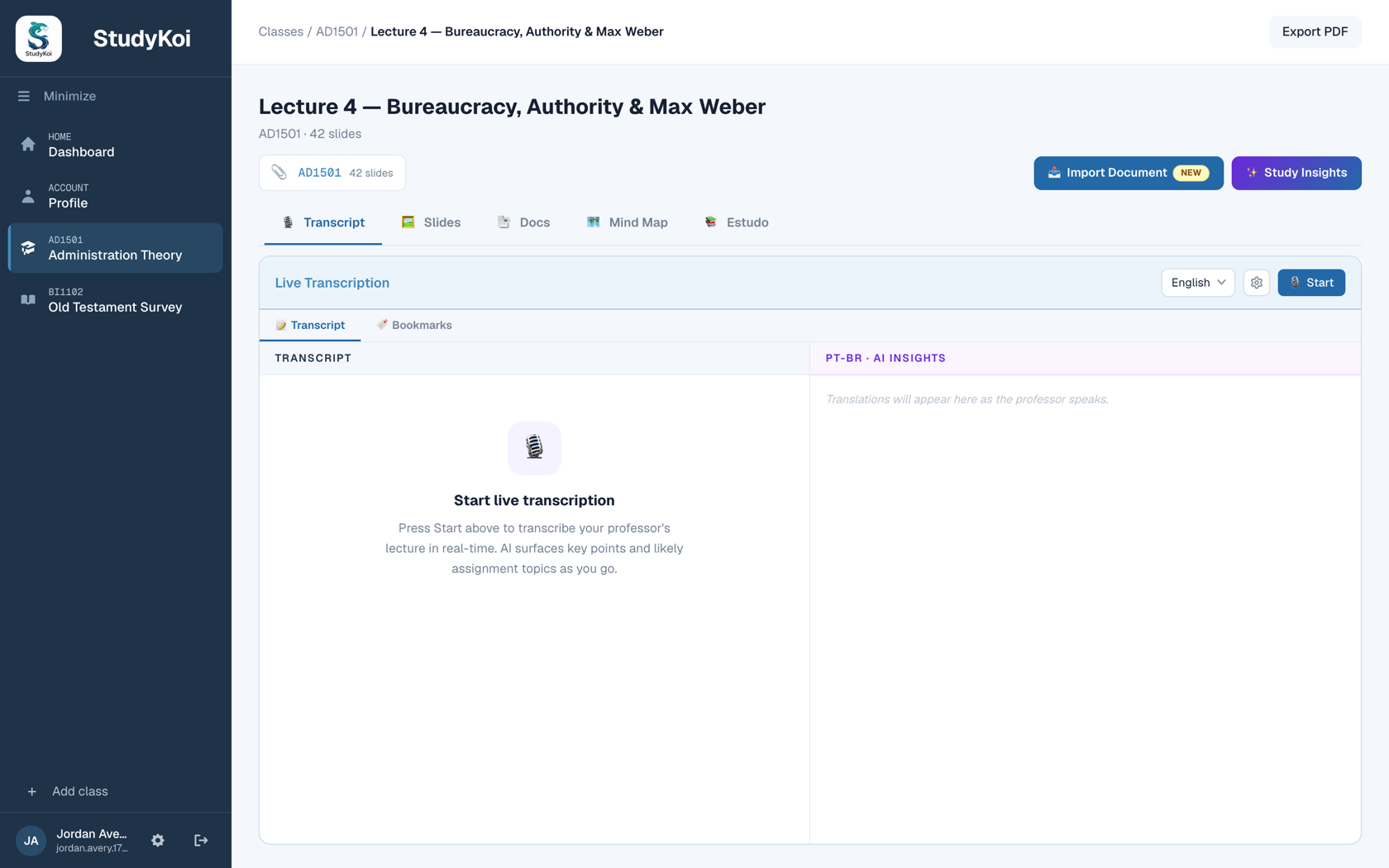Minimize the sidebar via hamburger toggle
1389x868 pixels.
pyautogui.click(x=24, y=97)
